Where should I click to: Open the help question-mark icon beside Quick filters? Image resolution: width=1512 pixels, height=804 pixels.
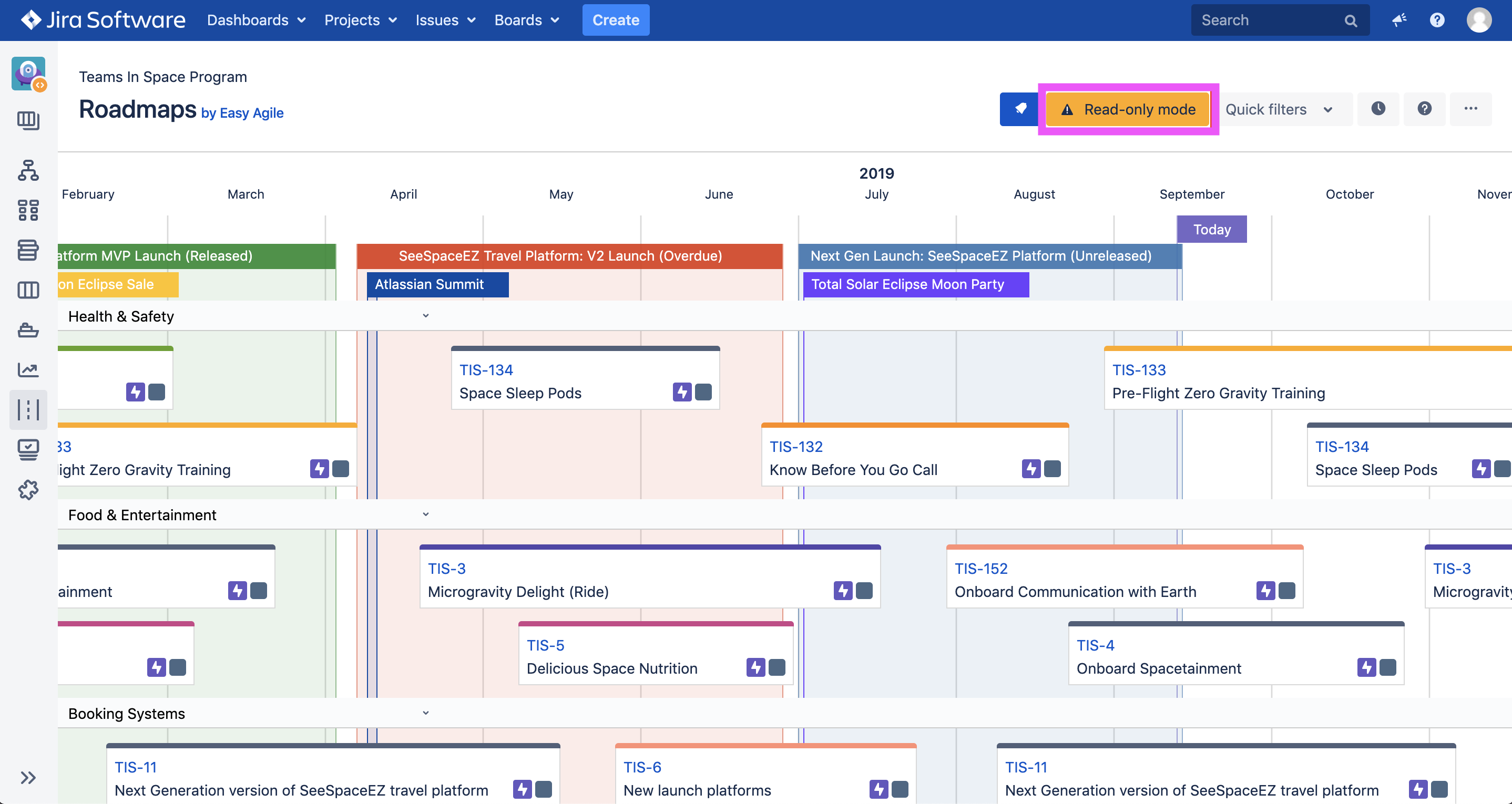(1425, 109)
